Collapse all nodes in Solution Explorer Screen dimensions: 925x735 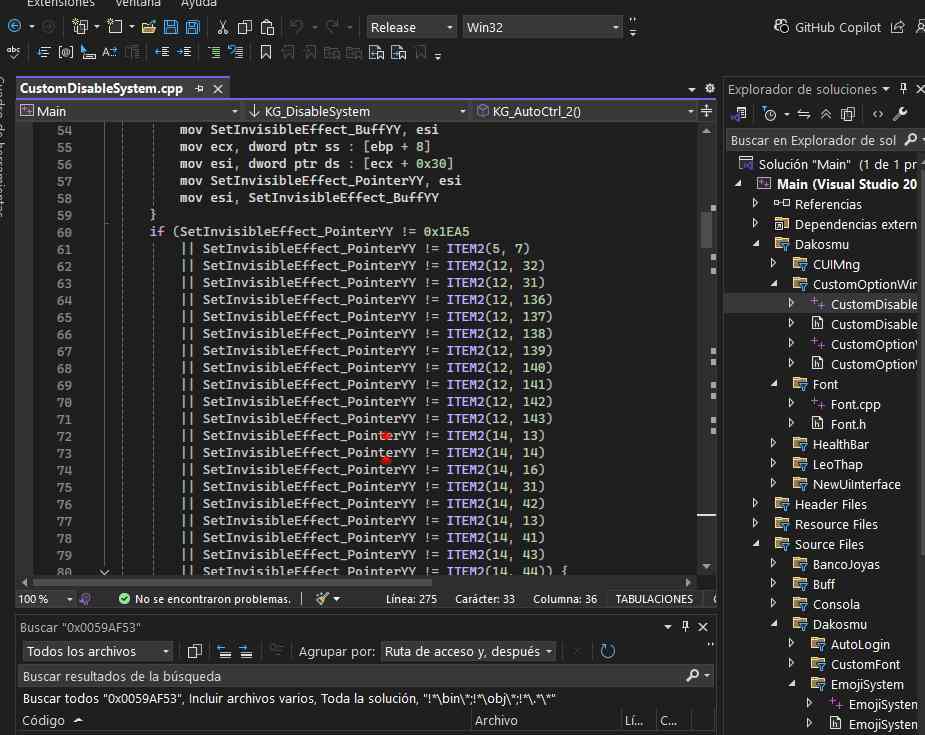(x=825, y=114)
